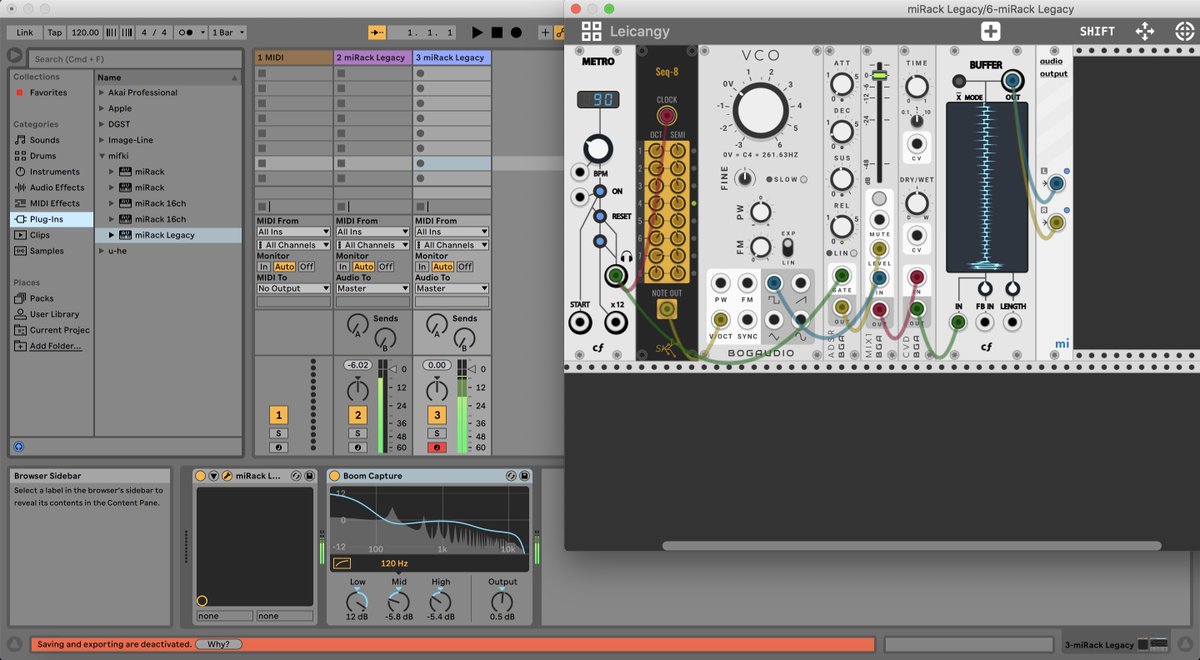Click Boom Capture Low knob
This screenshot has height=660, width=1200.
(x=357, y=601)
